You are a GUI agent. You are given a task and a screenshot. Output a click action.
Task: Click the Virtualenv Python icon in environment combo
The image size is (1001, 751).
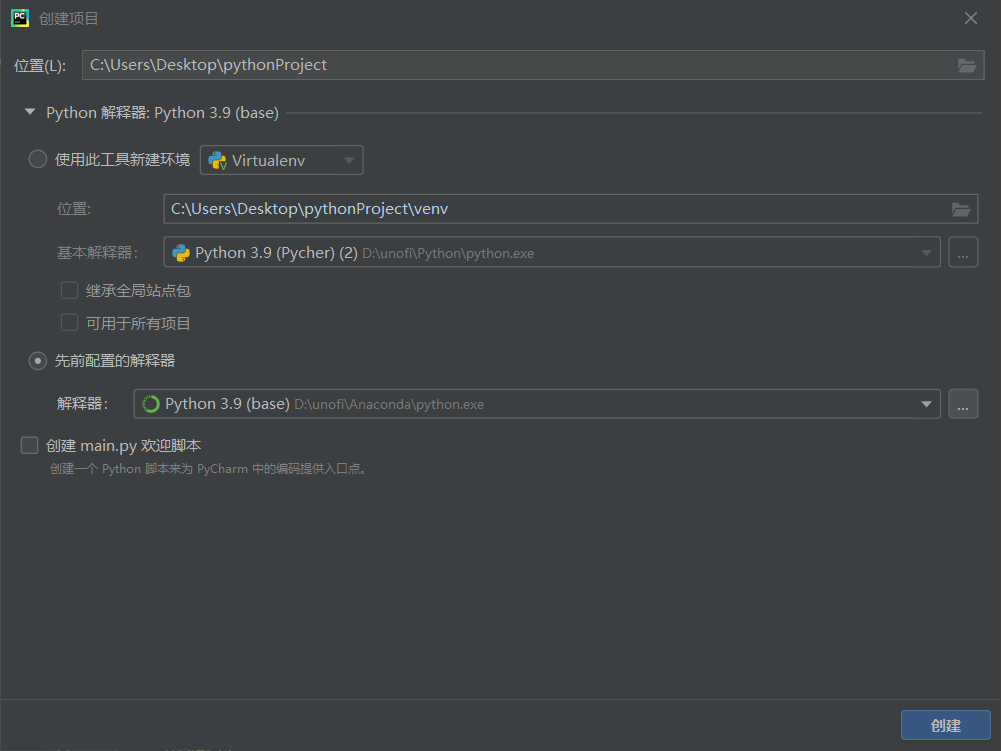tap(218, 160)
